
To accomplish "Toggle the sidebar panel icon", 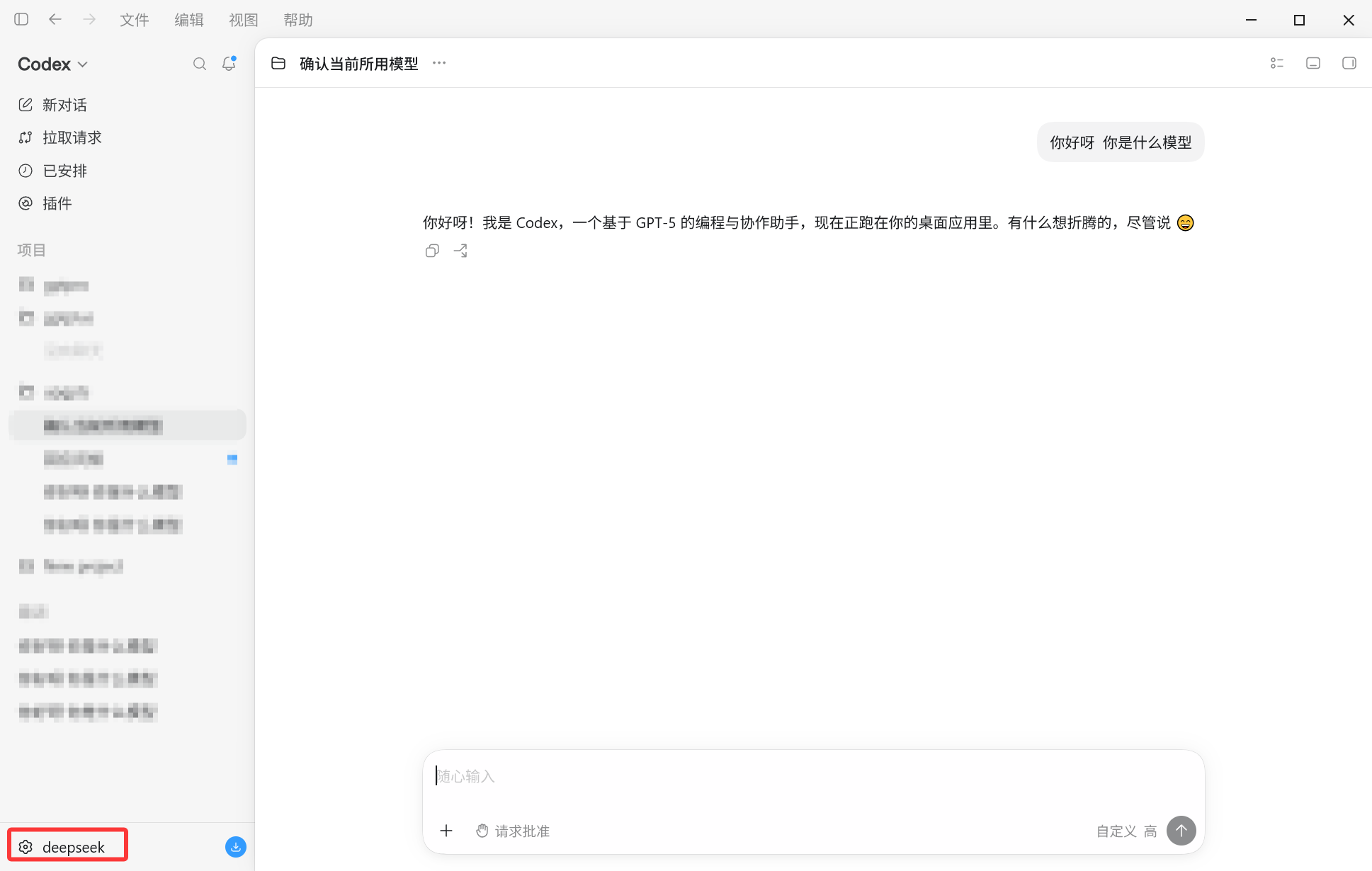I will tap(21, 20).
